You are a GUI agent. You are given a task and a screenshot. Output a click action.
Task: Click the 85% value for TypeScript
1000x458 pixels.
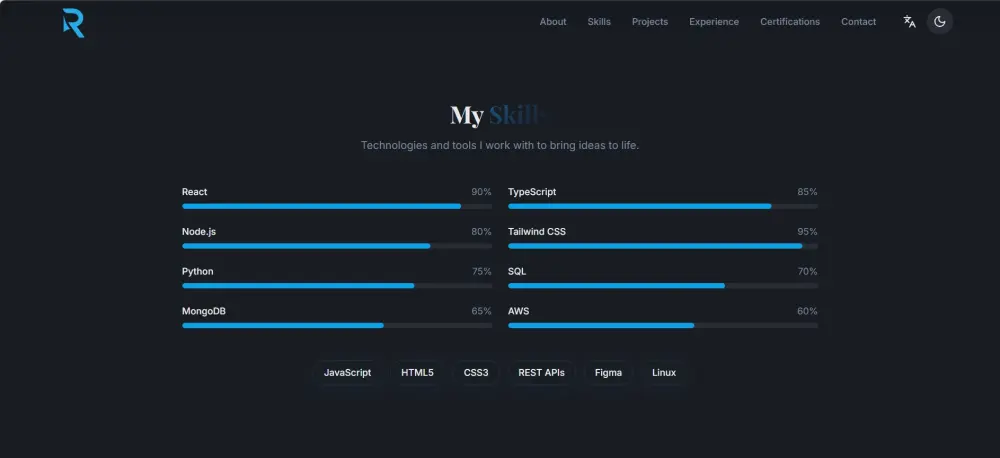click(x=807, y=192)
